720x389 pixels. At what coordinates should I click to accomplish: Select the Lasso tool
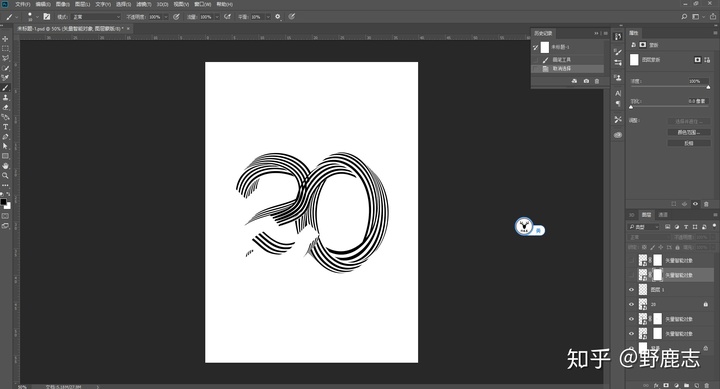[6, 58]
